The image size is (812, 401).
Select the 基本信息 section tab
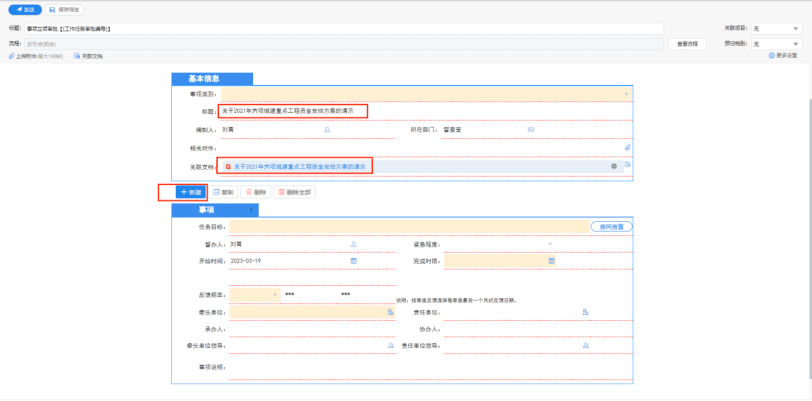(212, 79)
